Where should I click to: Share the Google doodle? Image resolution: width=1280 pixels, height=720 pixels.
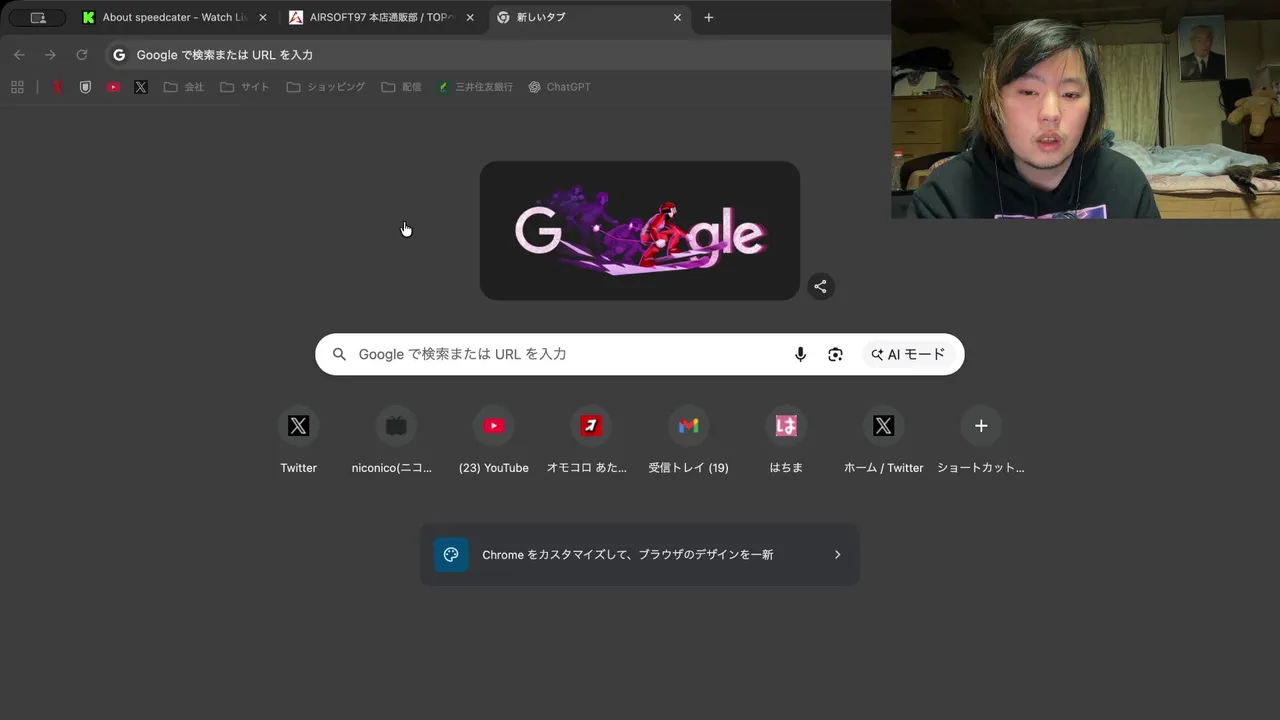(x=820, y=287)
